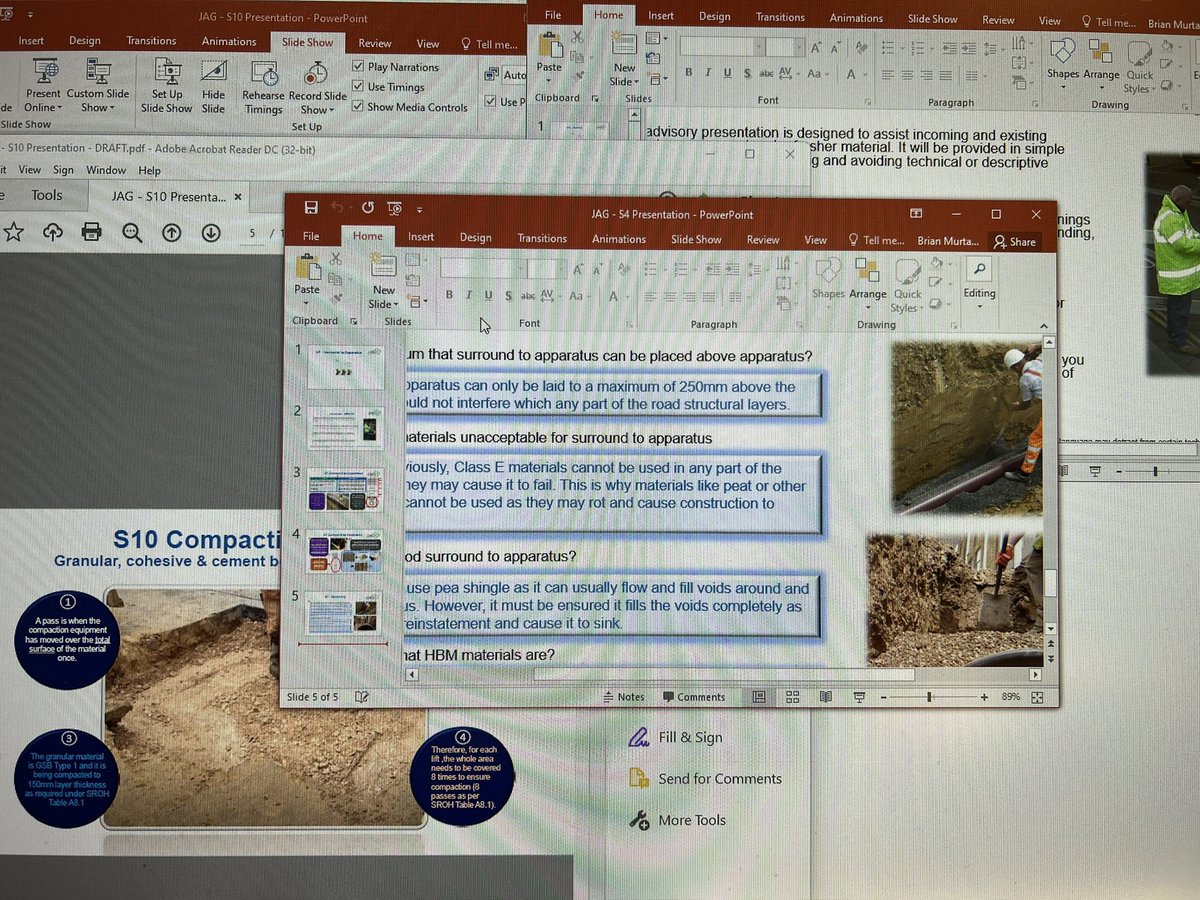Click the Shapes gallery icon in S4 Drawing group
The height and width of the screenshot is (900, 1200).
pos(828,270)
